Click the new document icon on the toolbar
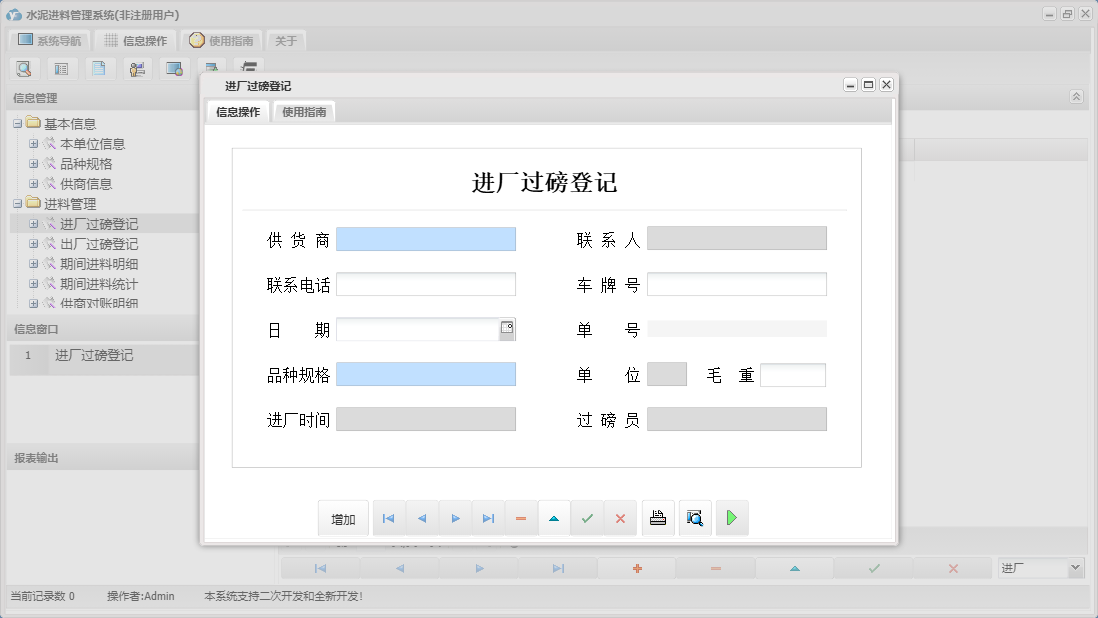The height and width of the screenshot is (618, 1098). (x=97, y=68)
